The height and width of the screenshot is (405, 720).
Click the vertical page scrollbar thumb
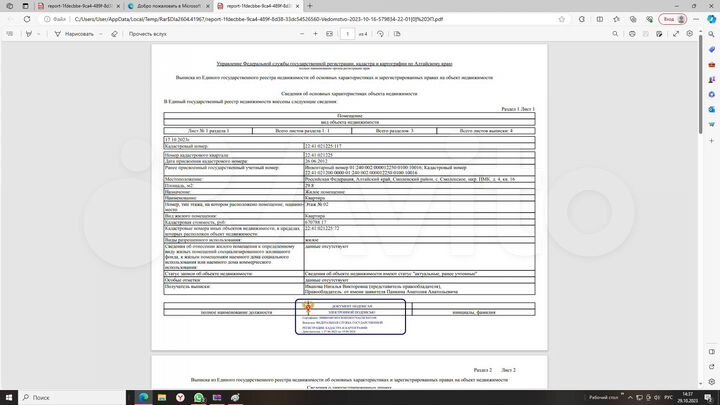pos(700,84)
